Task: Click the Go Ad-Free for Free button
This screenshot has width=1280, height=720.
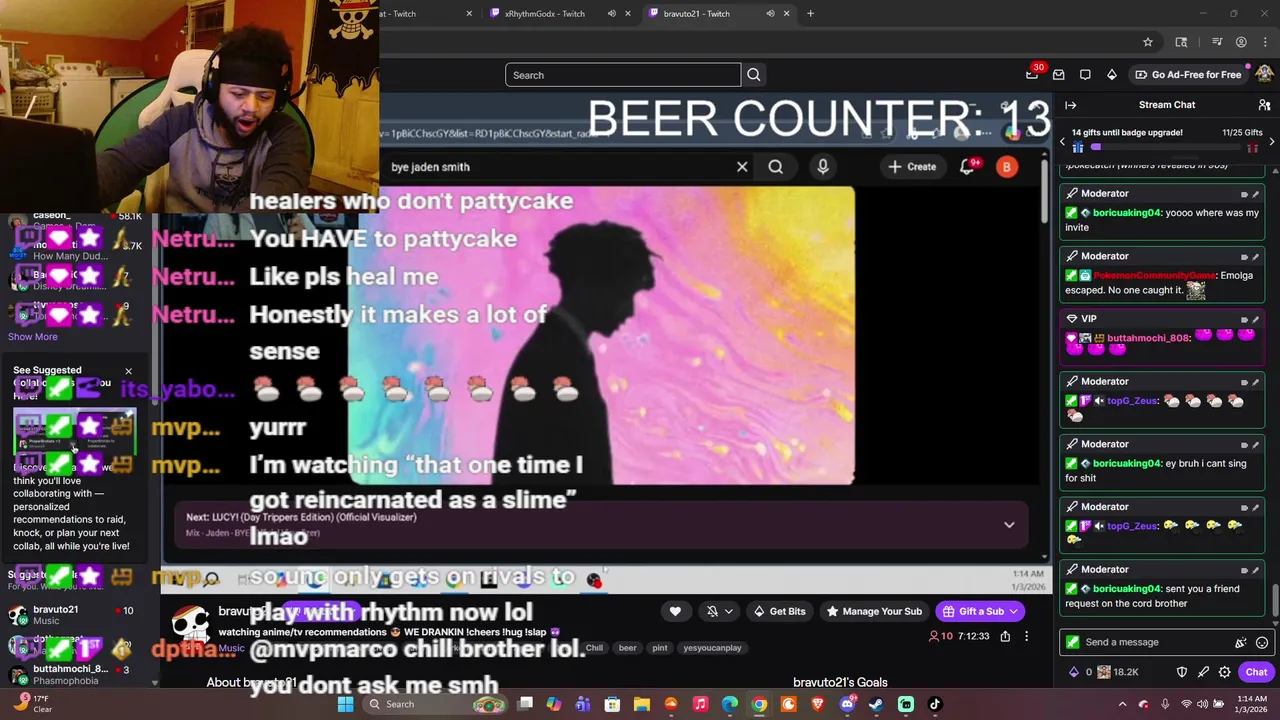Action: click(x=1188, y=75)
